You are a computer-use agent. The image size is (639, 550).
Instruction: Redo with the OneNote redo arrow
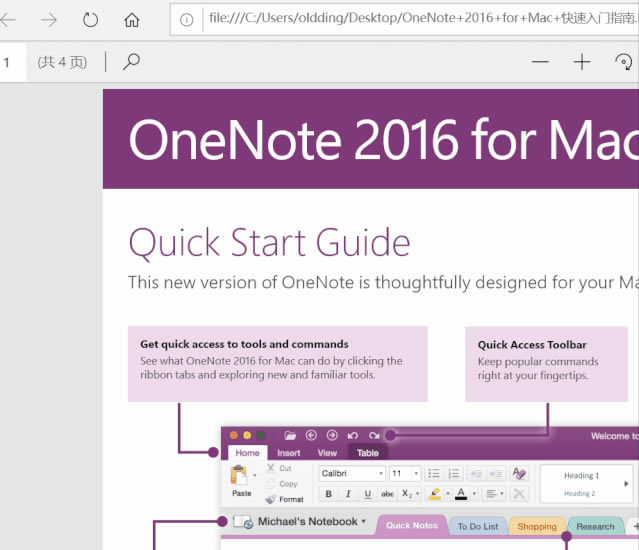(374, 436)
